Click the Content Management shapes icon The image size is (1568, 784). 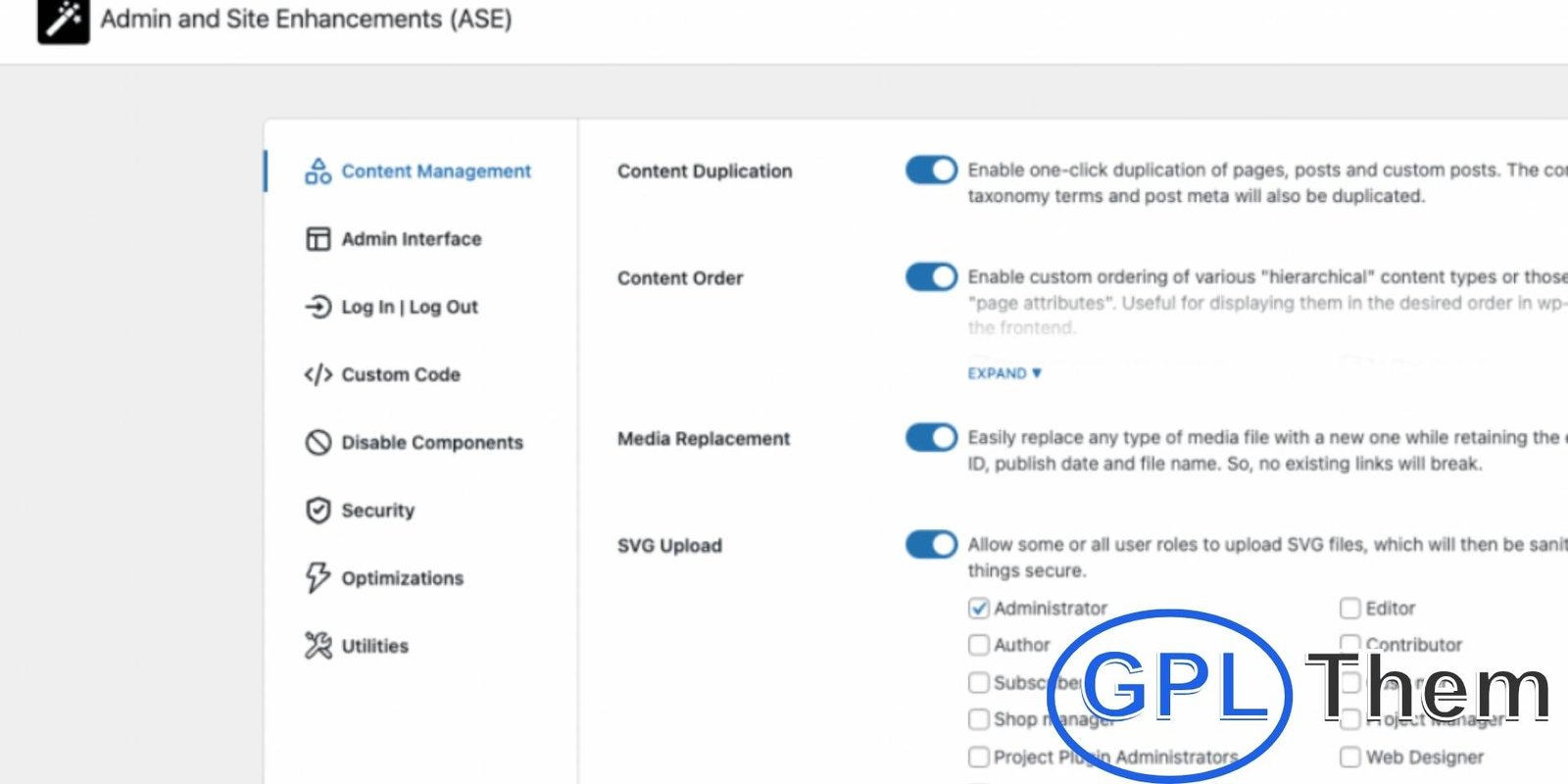coord(318,171)
